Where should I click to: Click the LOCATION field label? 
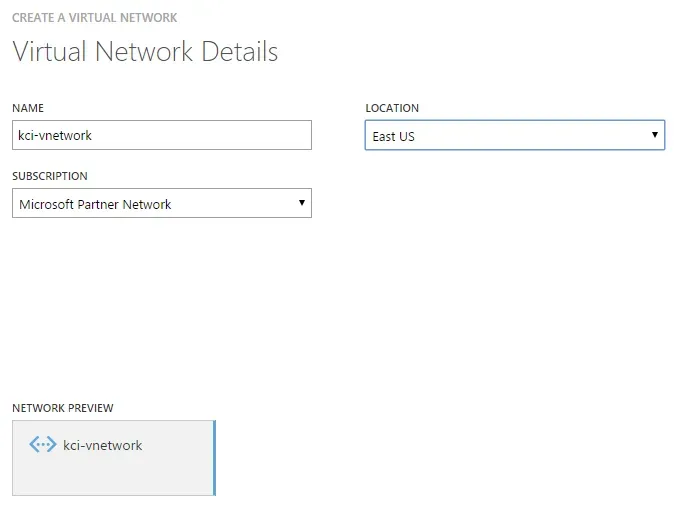[x=392, y=108]
